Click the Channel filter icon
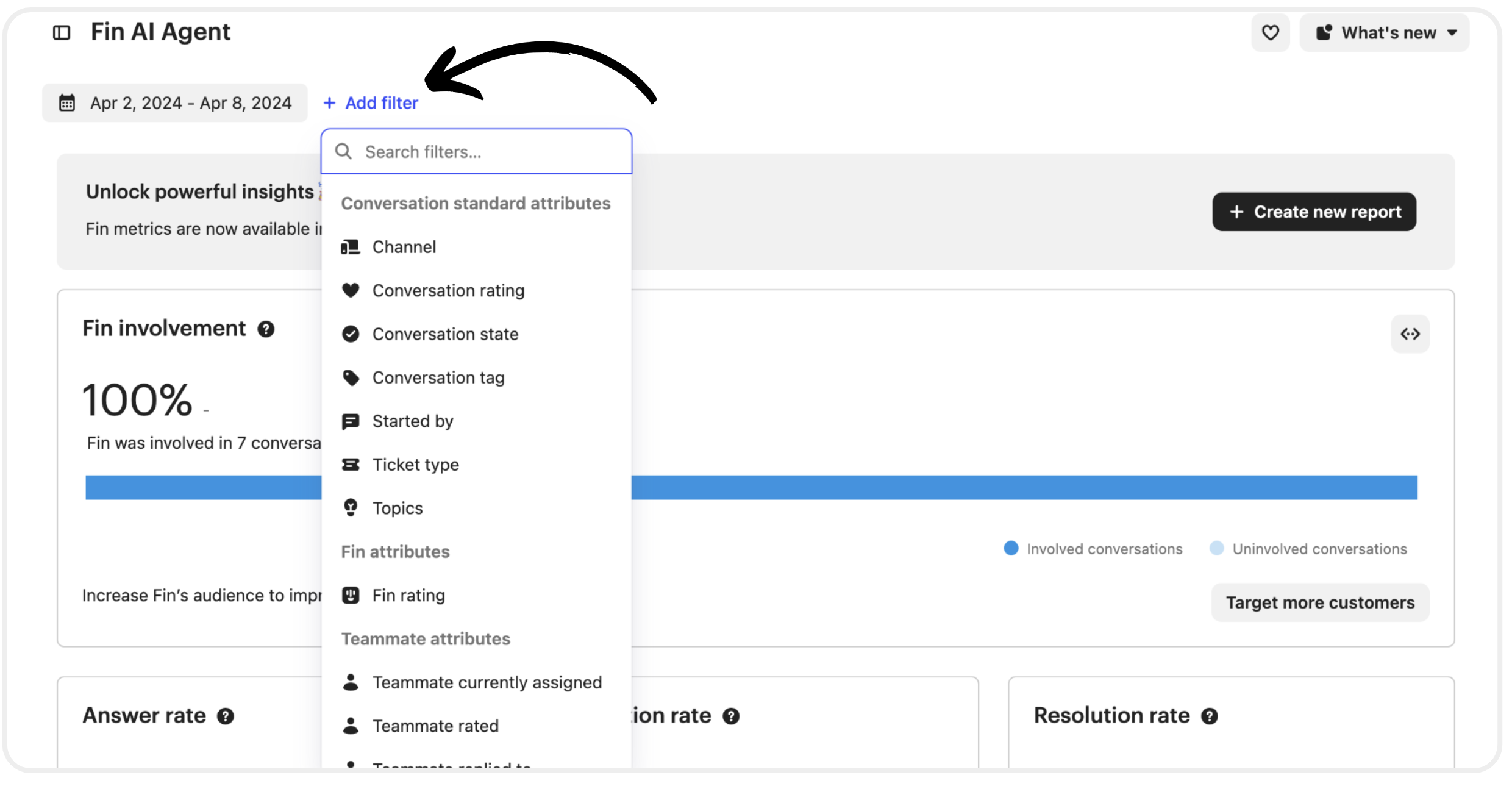 point(351,247)
